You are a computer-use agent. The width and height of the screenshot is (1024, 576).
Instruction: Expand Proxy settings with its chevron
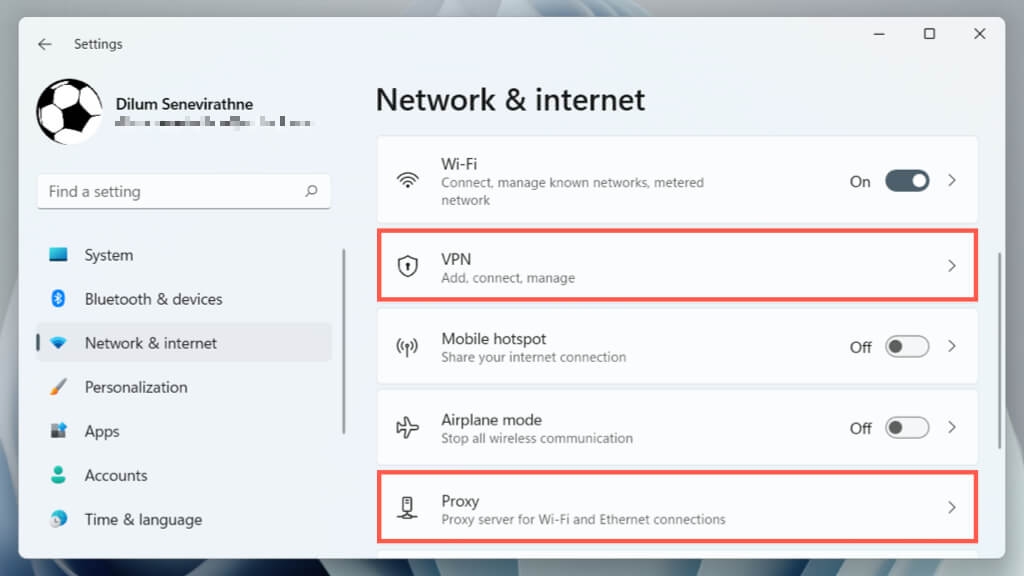click(x=952, y=508)
